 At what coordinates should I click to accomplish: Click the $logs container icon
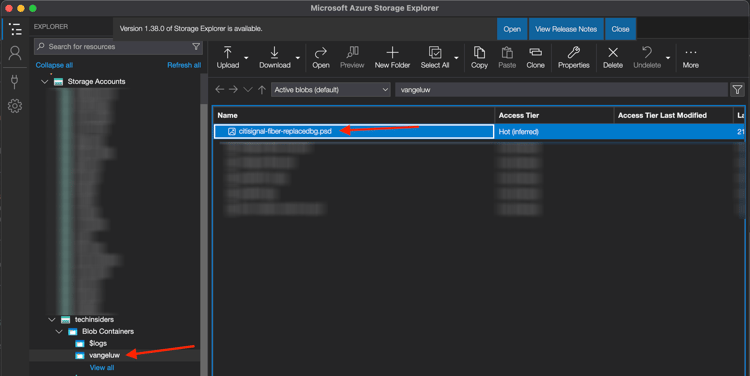[80, 343]
